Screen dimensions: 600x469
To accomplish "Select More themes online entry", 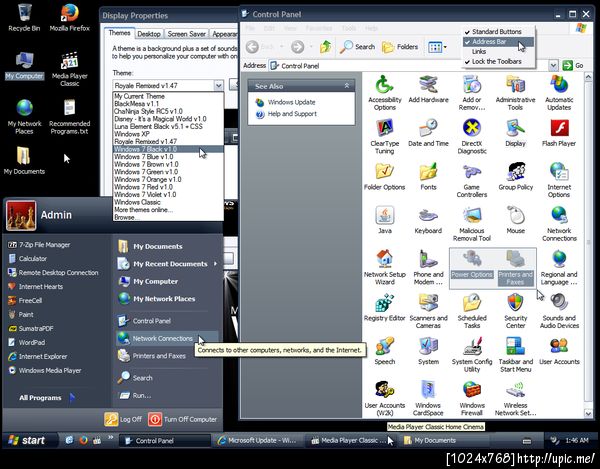I will point(168,210).
